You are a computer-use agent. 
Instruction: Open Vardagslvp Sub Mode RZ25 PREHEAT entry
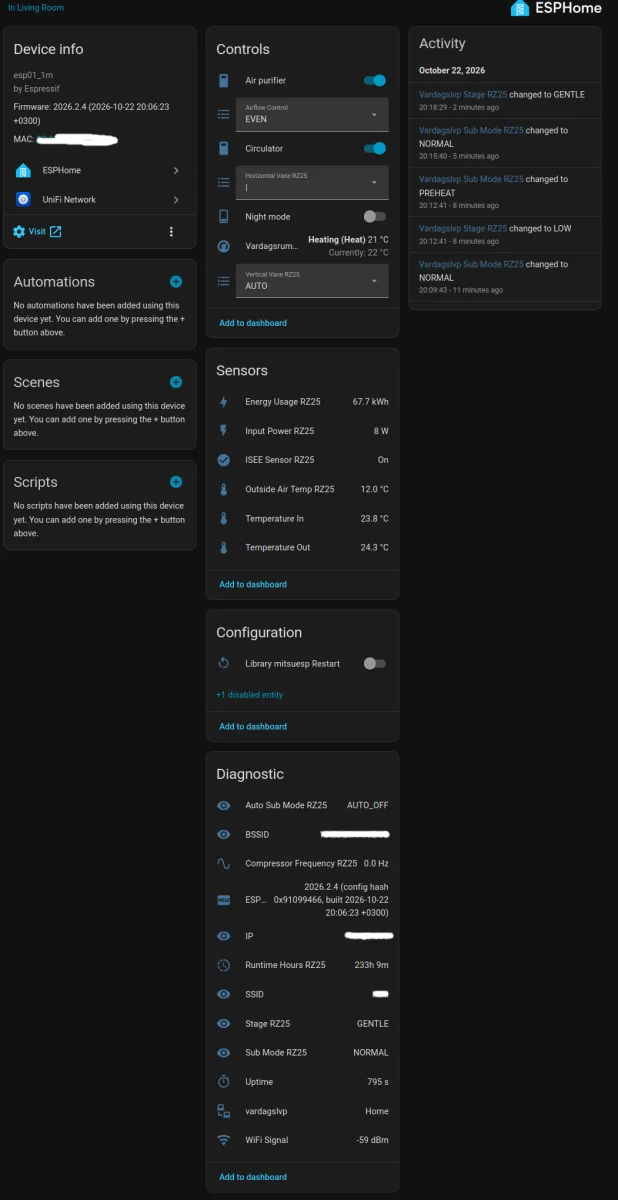[x=505, y=192]
